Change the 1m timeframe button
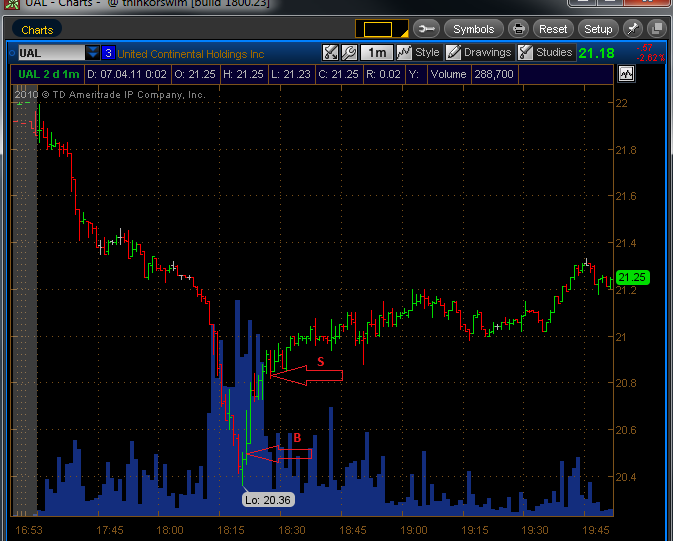675x541 pixels. (x=377, y=53)
